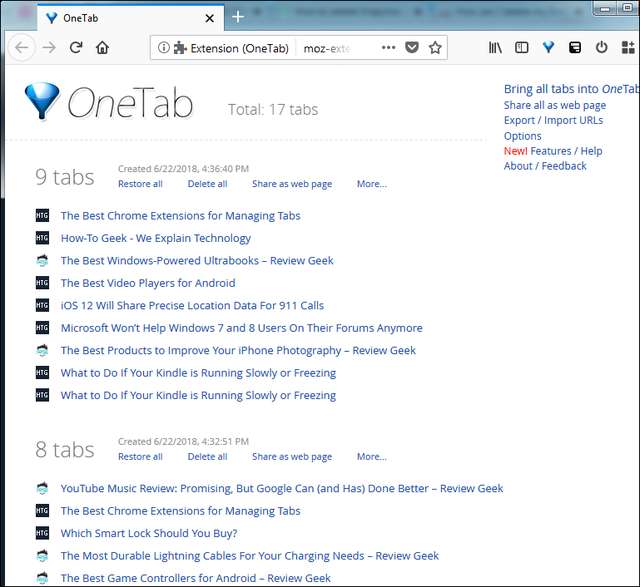Screen dimensions: 640x587
Task: Restore all in the 8 tabs group
Action: [x=140, y=457]
